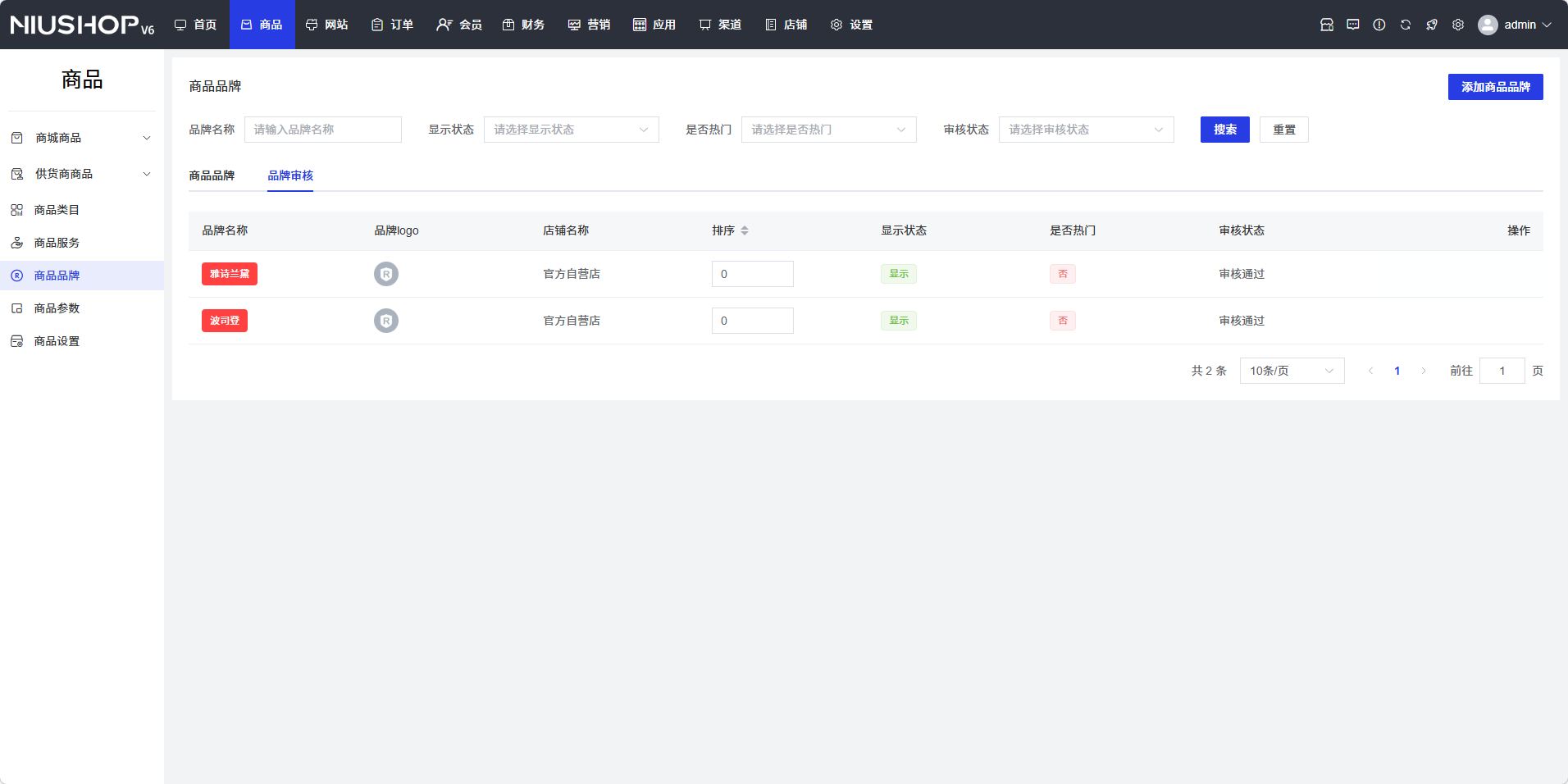Image resolution: width=1568 pixels, height=784 pixels.
Task: Click the 搜索 button
Action: [x=1224, y=130]
